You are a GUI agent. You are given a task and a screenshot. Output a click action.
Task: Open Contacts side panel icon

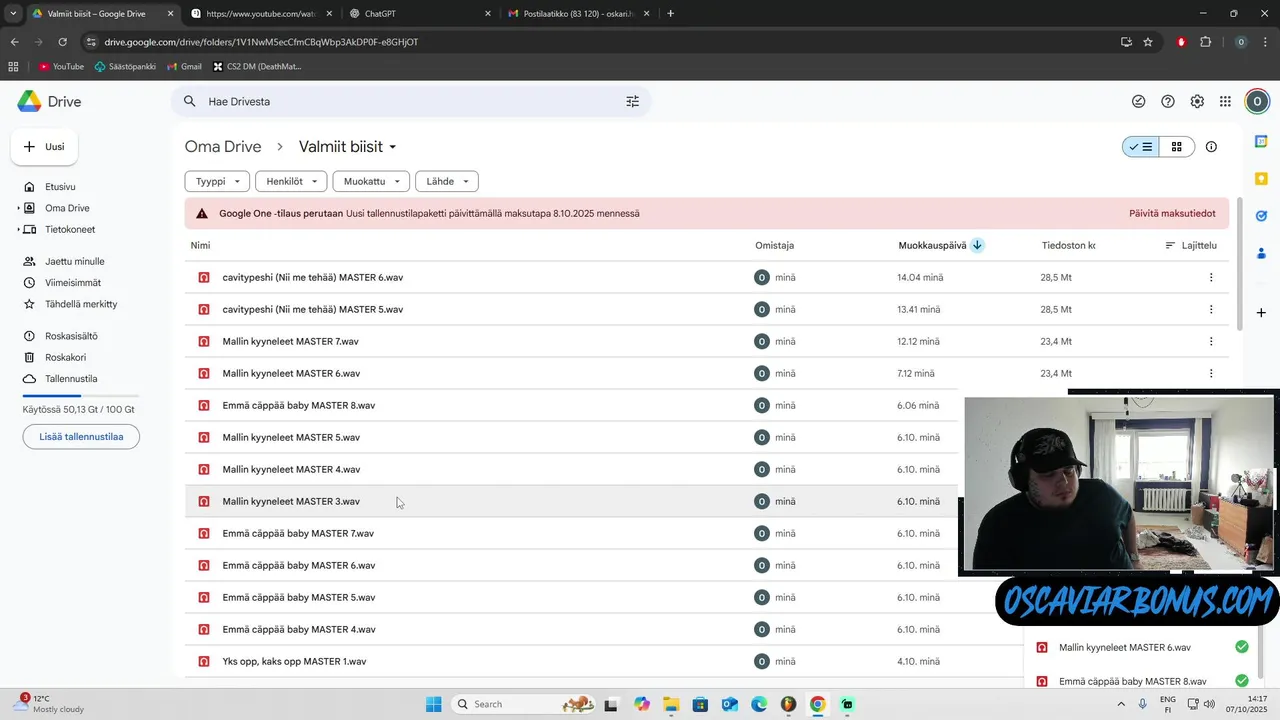tap(1261, 252)
